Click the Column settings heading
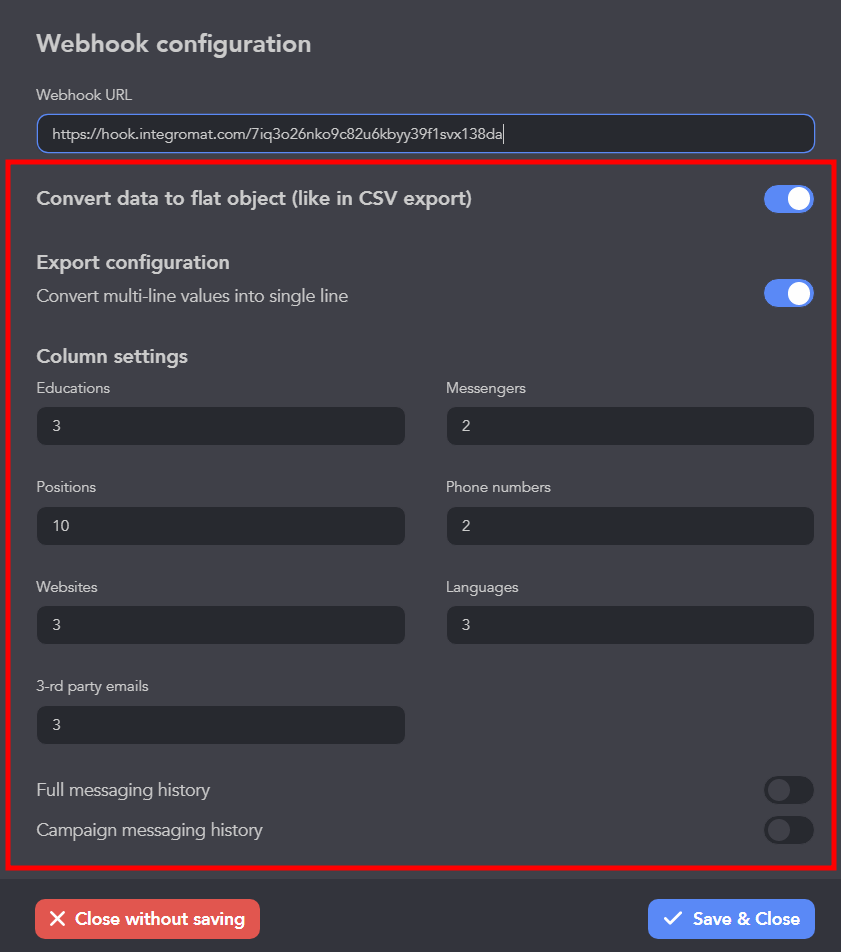 point(112,356)
